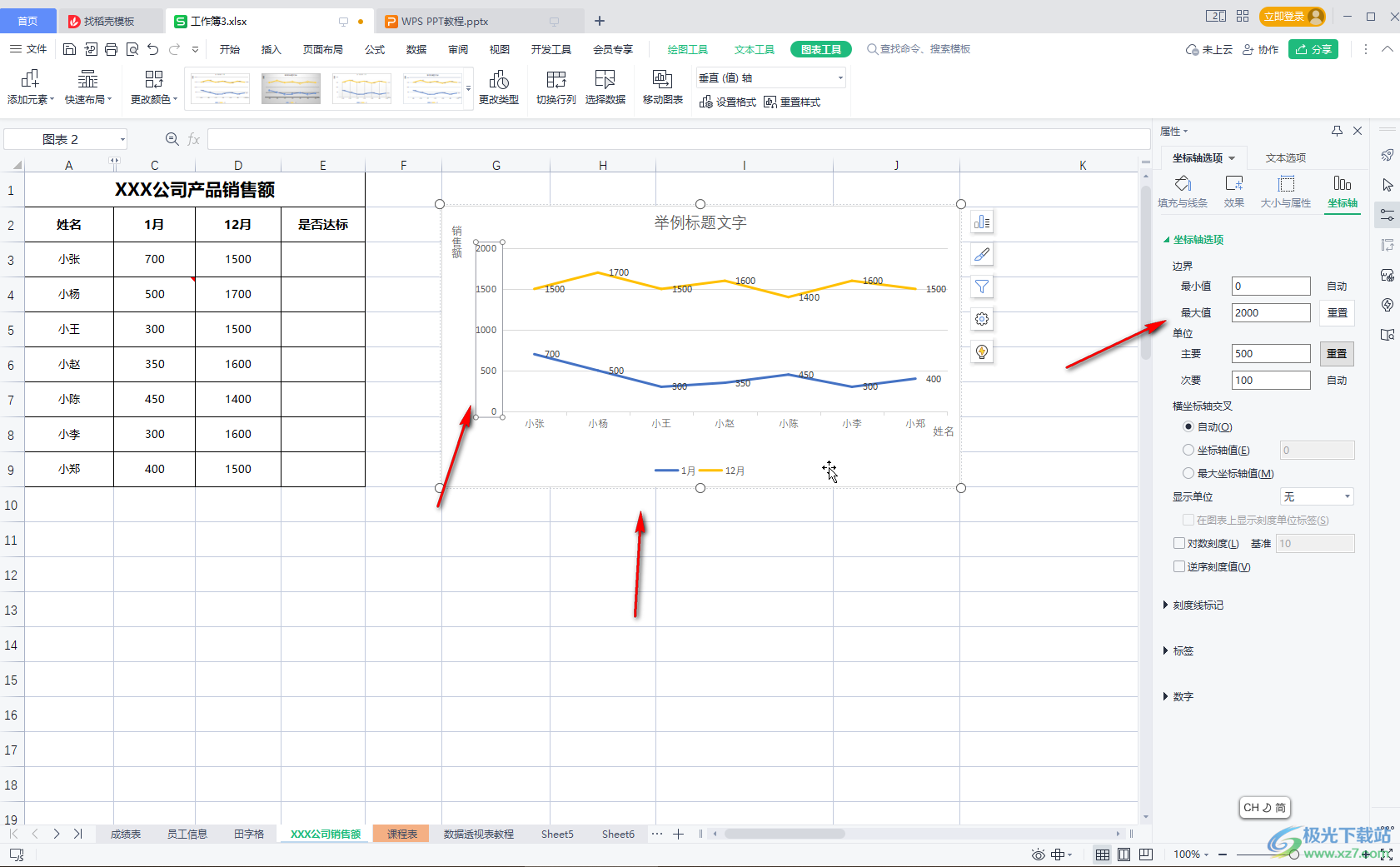Screen dimensions: 1400x867
Task: Click Minor unit (次要) input 100
Action: pos(1271,380)
